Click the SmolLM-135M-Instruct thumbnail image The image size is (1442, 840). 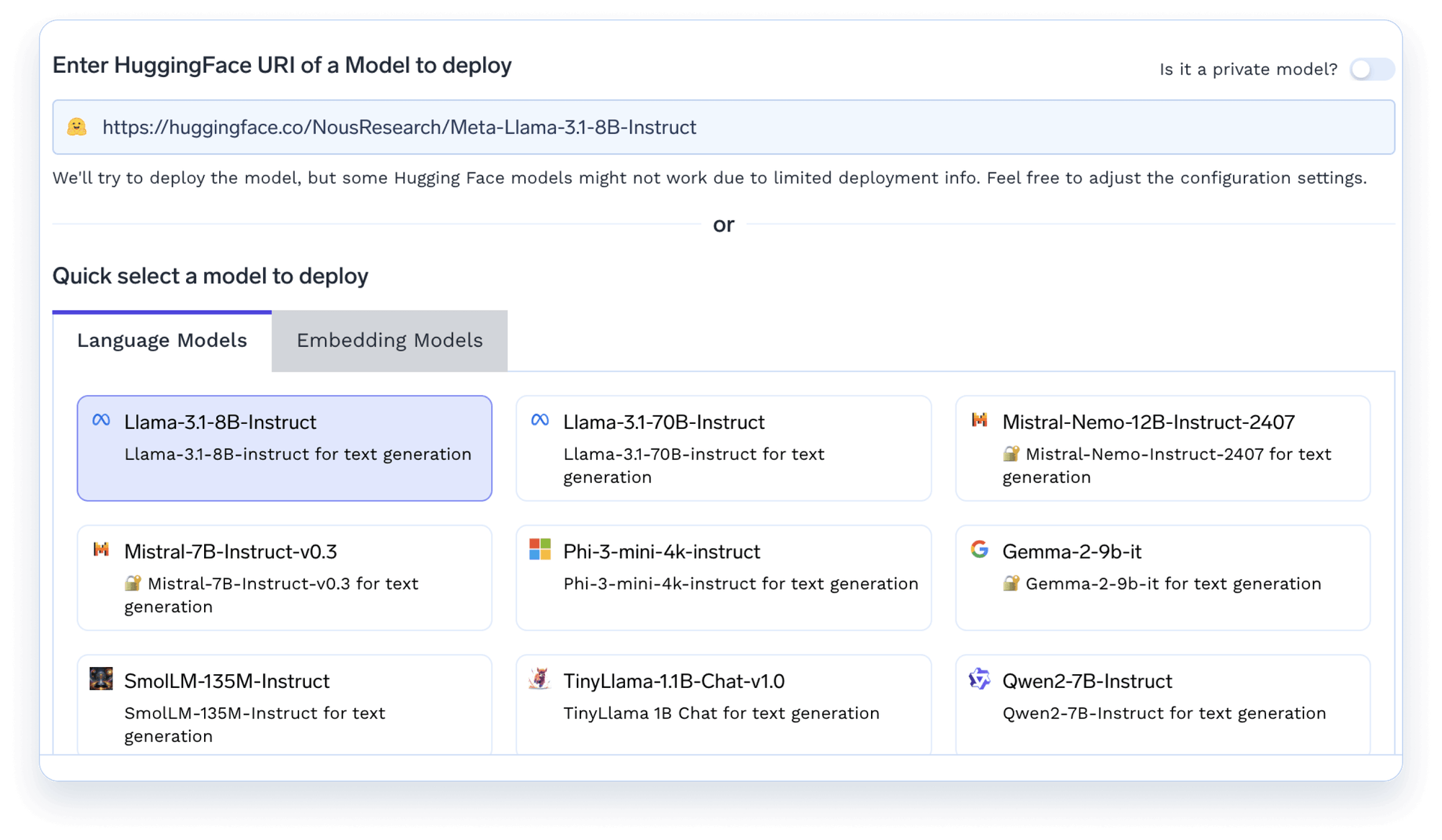(101, 678)
